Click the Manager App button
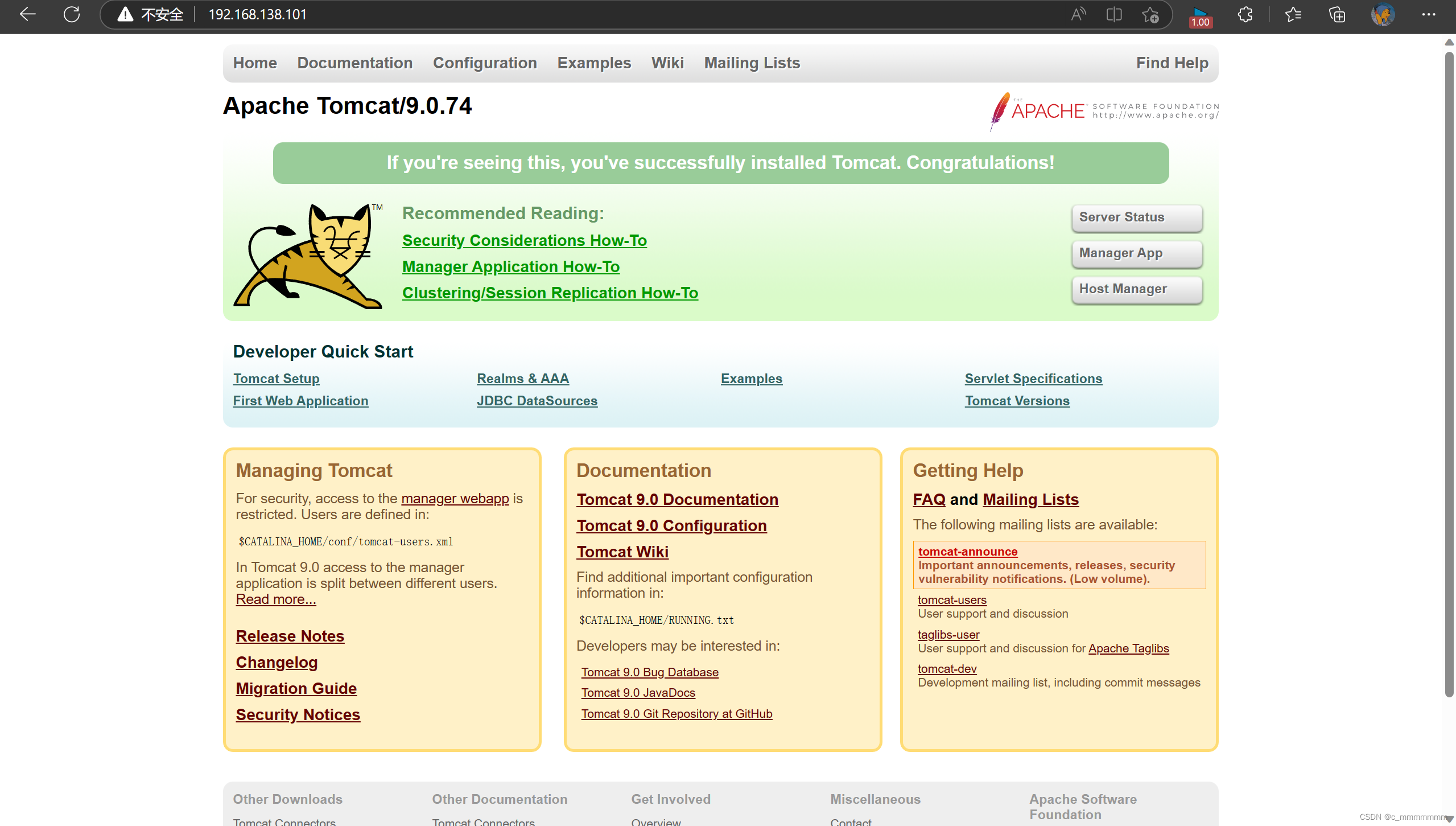The height and width of the screenshot is (826, 1456). 1136,253
